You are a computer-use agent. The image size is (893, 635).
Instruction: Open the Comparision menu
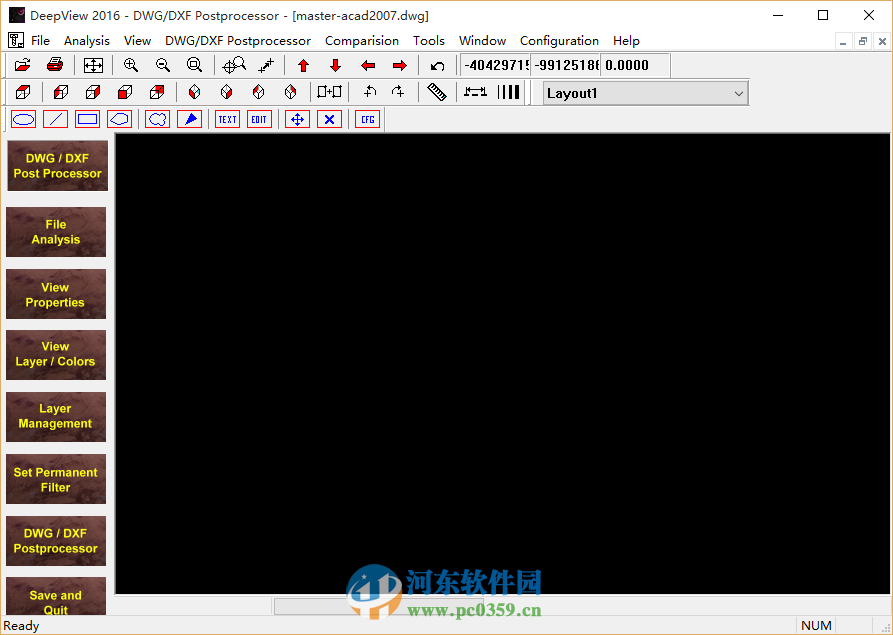[x=362, y=41]
